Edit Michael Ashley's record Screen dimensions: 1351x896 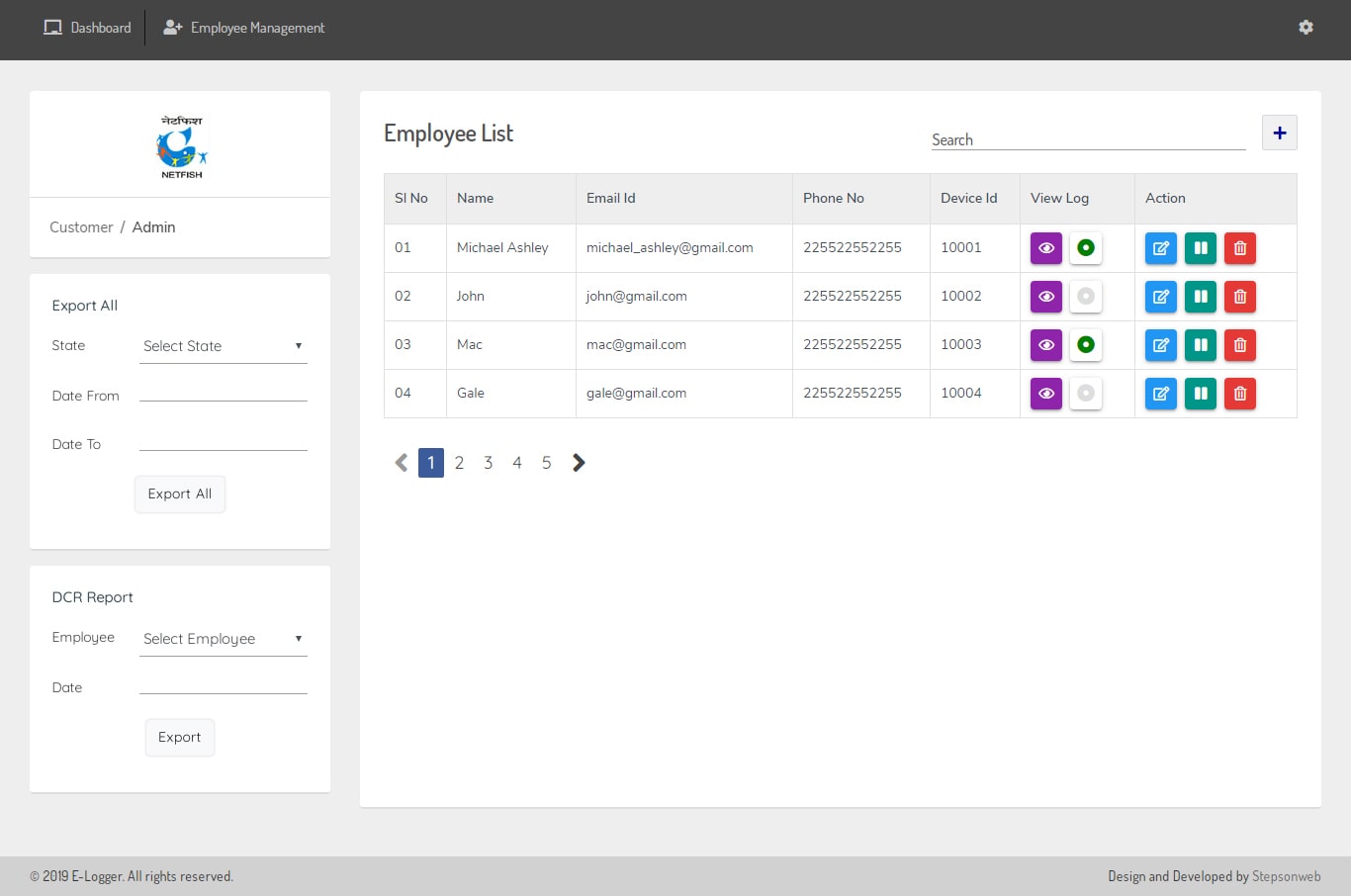coord(1161,248)
